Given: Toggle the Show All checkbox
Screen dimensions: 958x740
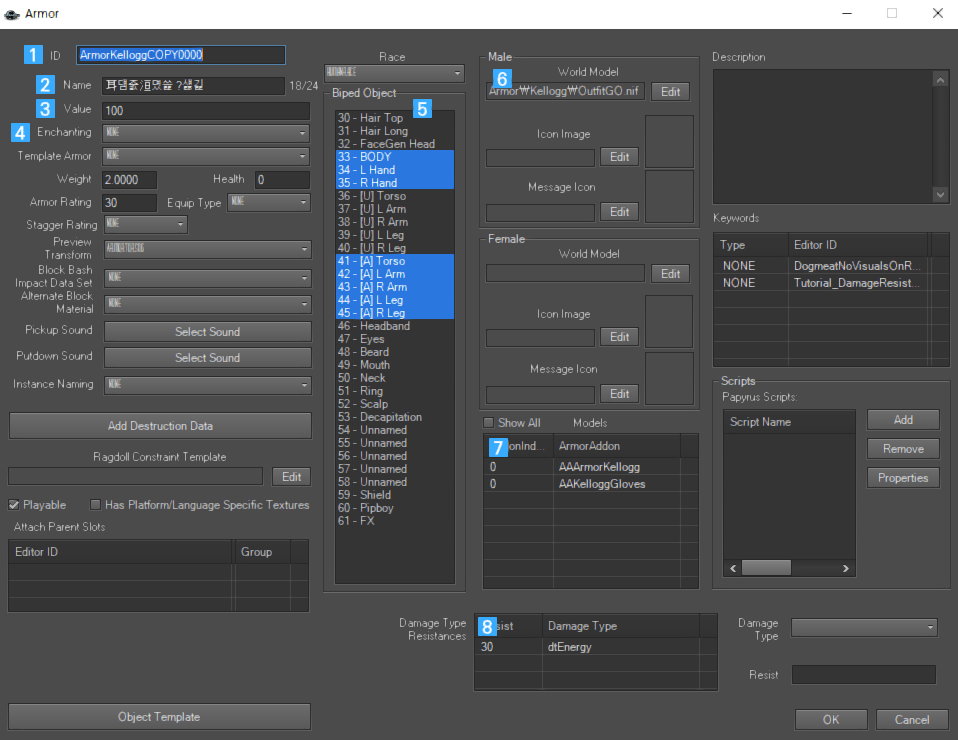Looking at the screenshot, I should pyautogui.click(x=488, y=423).
